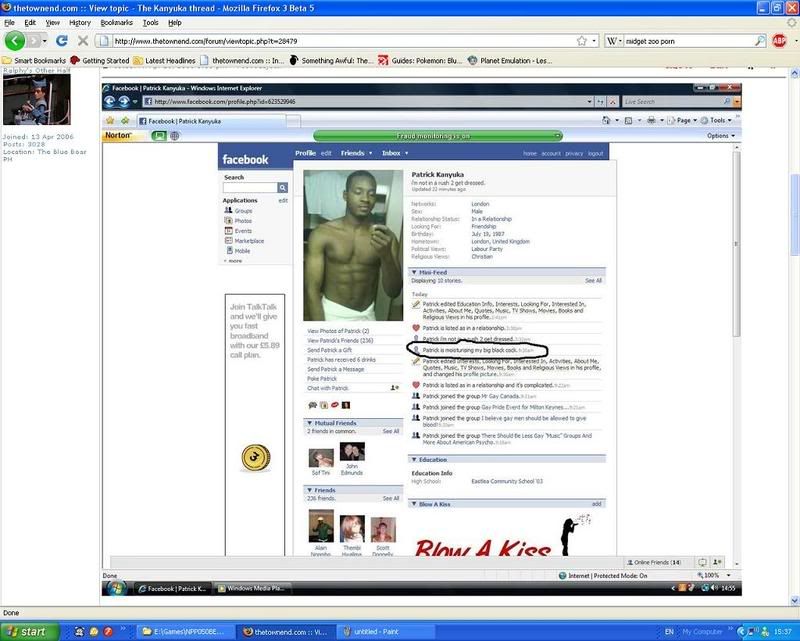Click the Firefox scrollbar up arrow

[794, 74]
